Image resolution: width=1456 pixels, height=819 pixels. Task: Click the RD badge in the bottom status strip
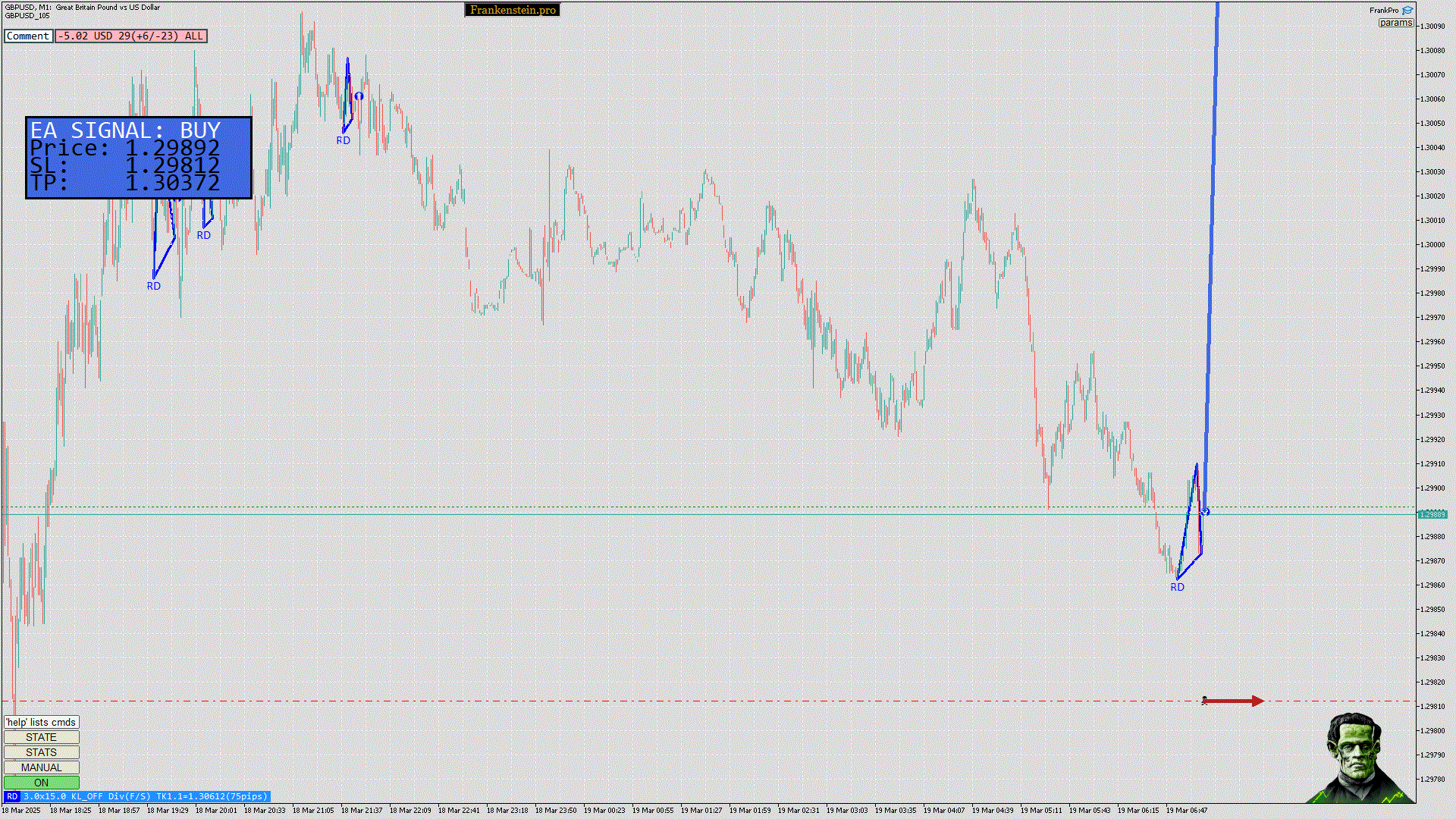pyautogui.click(x=12, y=796)
